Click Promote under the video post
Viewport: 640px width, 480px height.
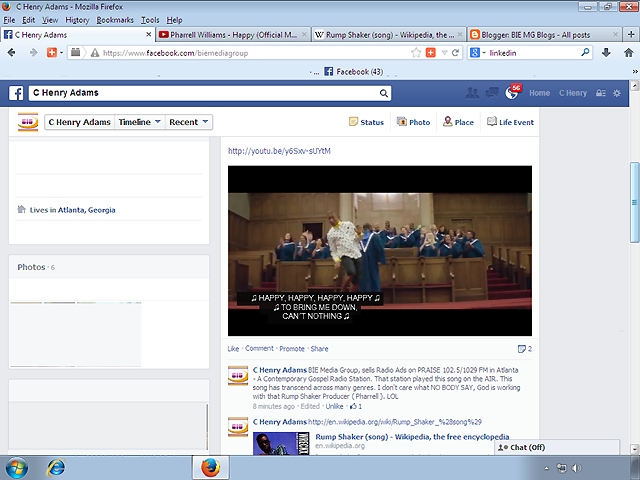click(x=292, y=349)
